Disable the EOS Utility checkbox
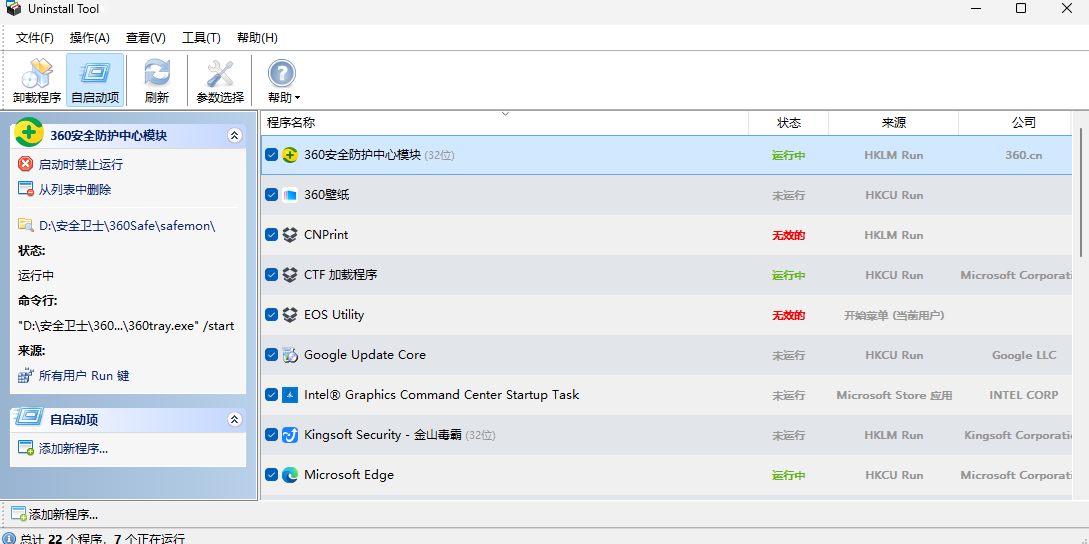 pos(272,315)
